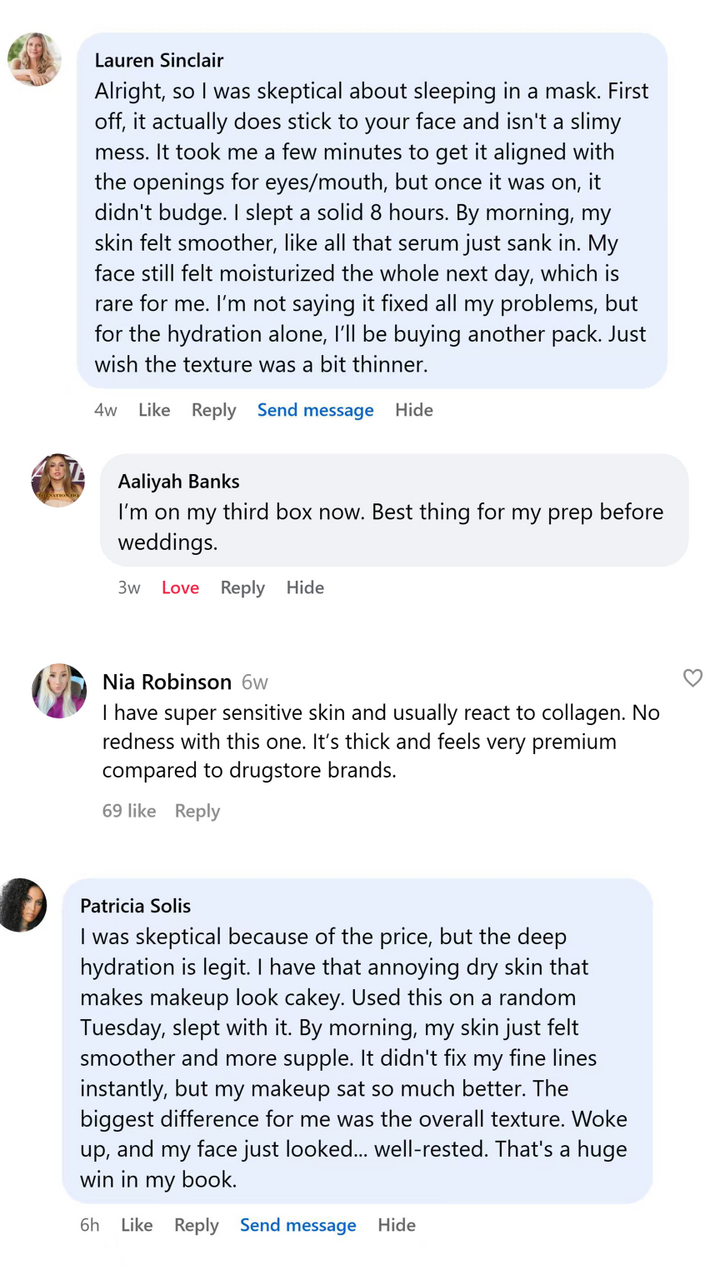The width and height of the screenshot is (720, 1280).
Task: Hide Aaliyah Banks' comment
Action: tap(305, 588)
